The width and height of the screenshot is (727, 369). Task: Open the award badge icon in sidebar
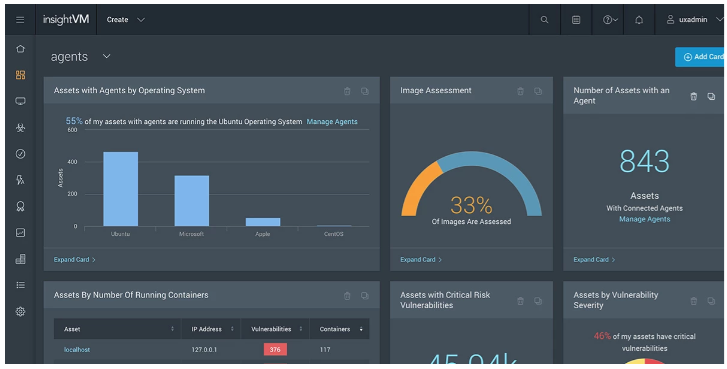[x=20, y=207]
